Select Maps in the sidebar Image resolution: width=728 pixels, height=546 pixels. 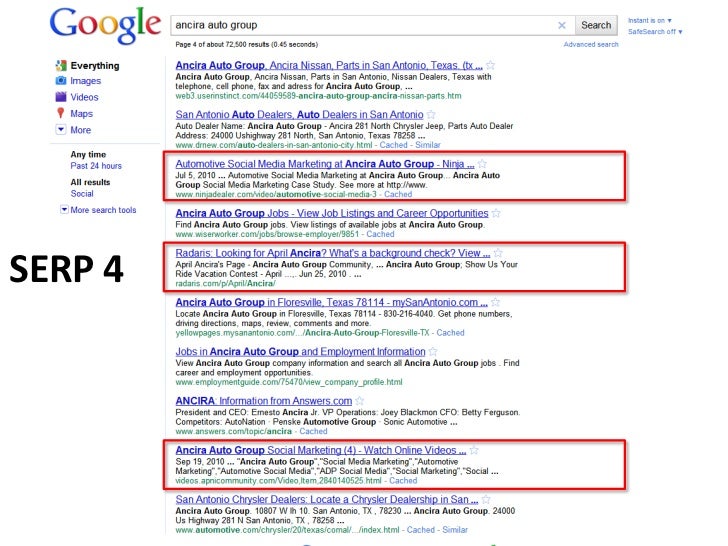tap(81, 113)
